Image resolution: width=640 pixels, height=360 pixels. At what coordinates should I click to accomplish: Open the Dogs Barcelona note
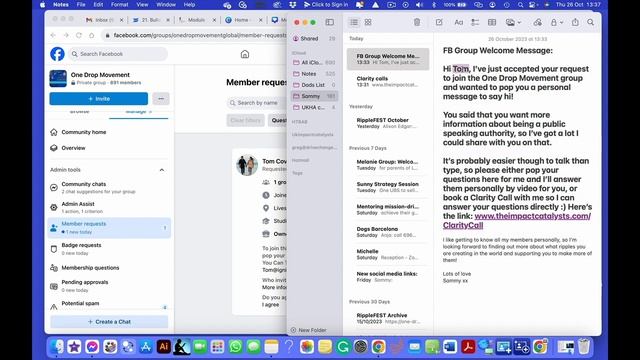point(388,232)
